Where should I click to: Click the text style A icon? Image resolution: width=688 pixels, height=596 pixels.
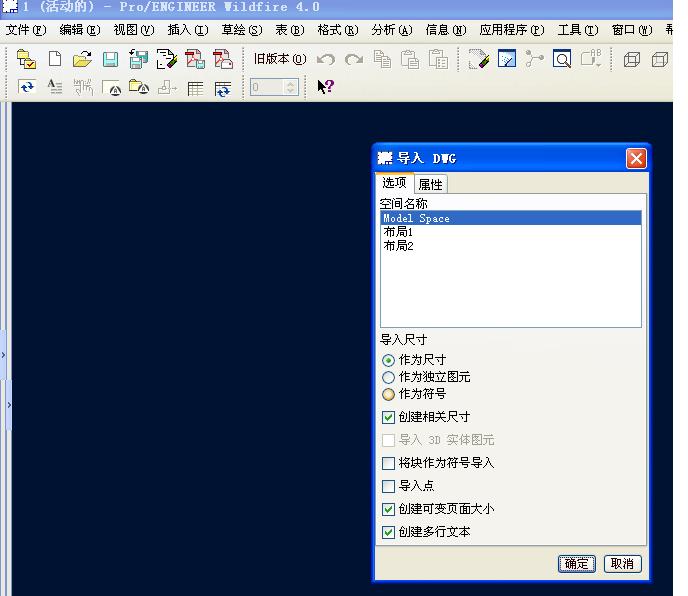[x=55, y=86]
